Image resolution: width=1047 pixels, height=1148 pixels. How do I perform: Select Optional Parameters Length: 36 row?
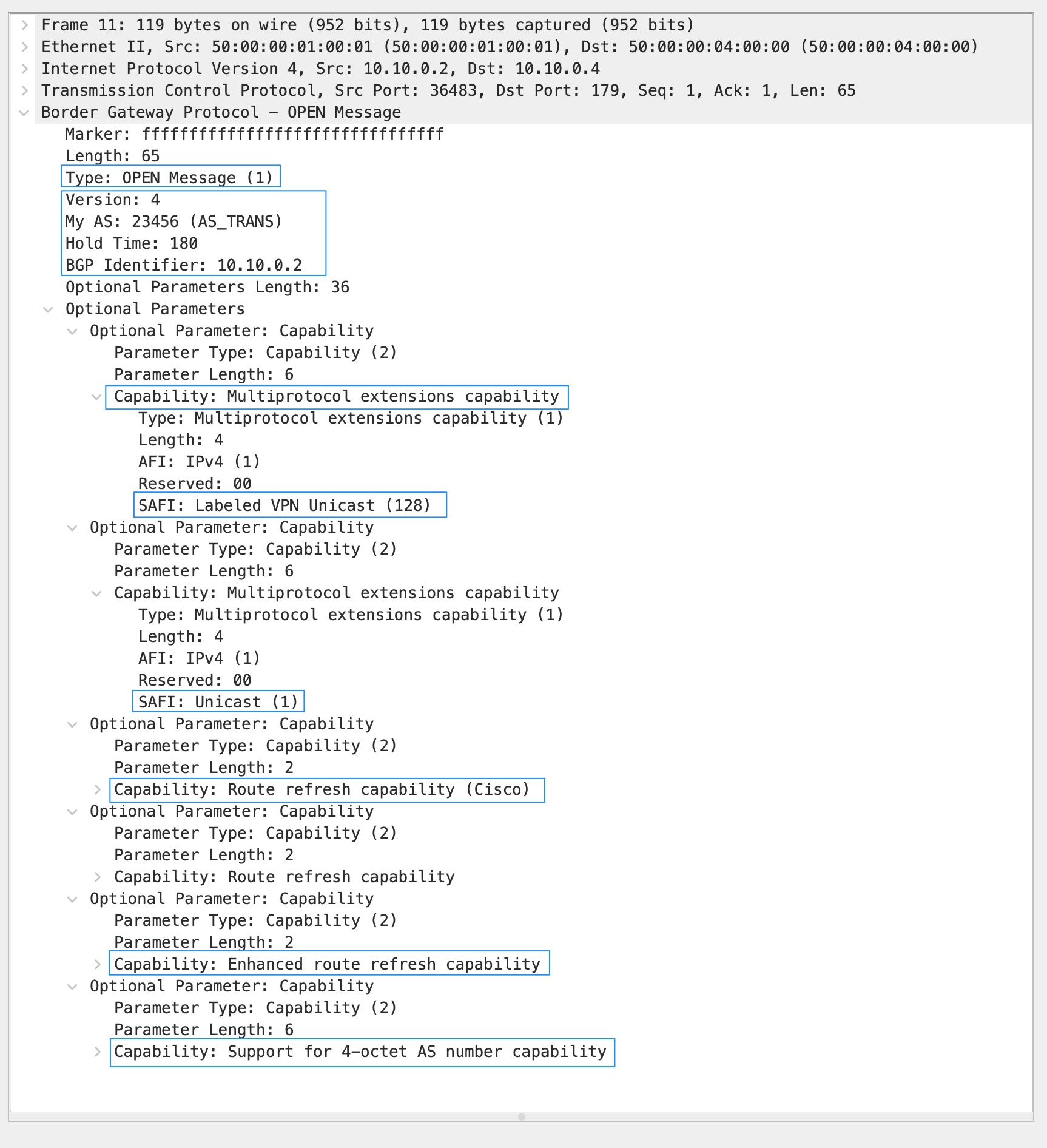207,287
